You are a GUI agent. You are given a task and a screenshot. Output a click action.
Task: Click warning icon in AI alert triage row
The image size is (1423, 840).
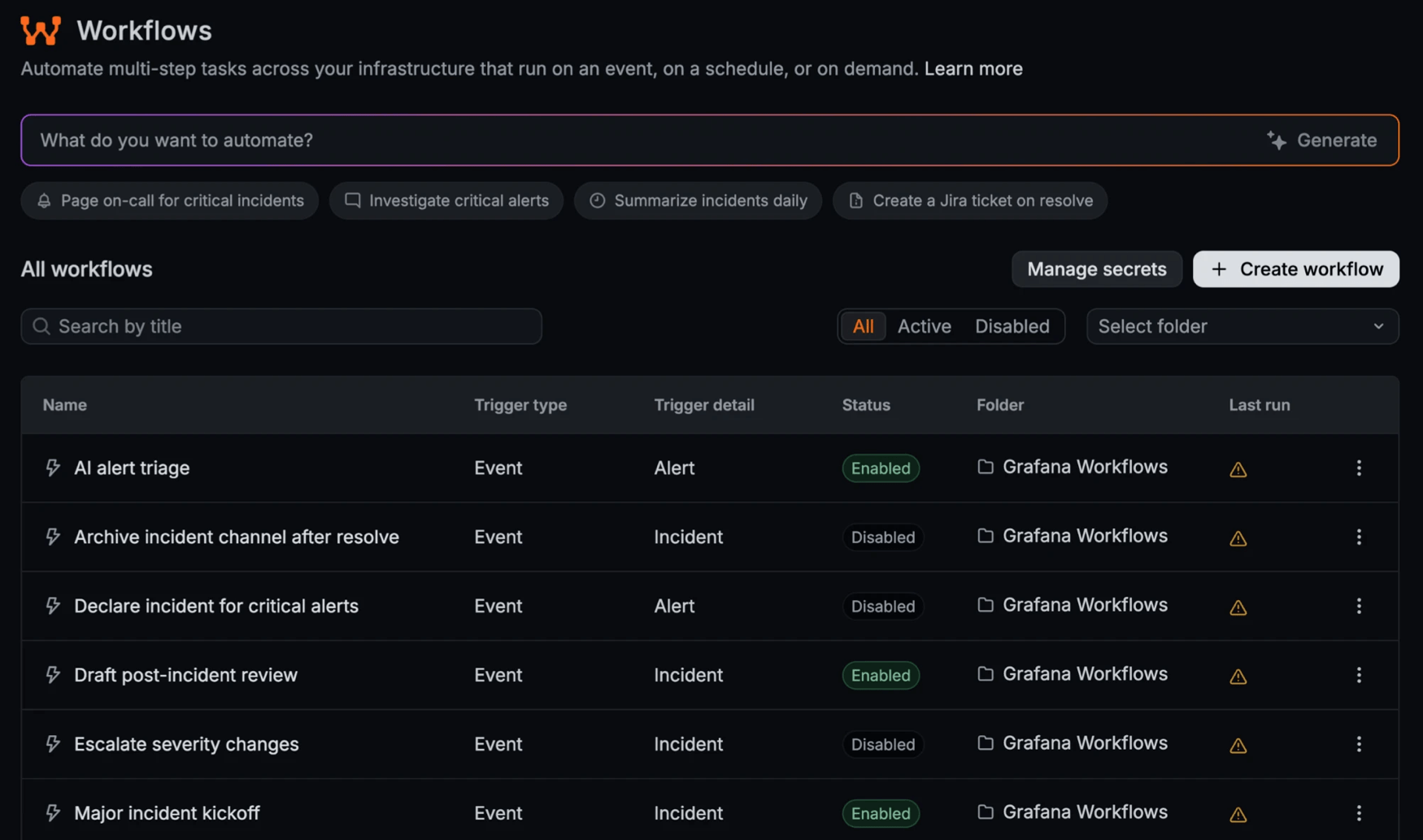(x=1238, y=469)
